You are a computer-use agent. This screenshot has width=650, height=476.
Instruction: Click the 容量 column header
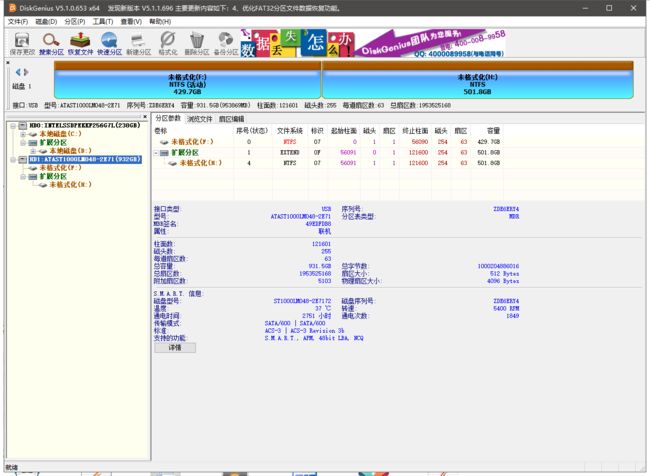493,131
